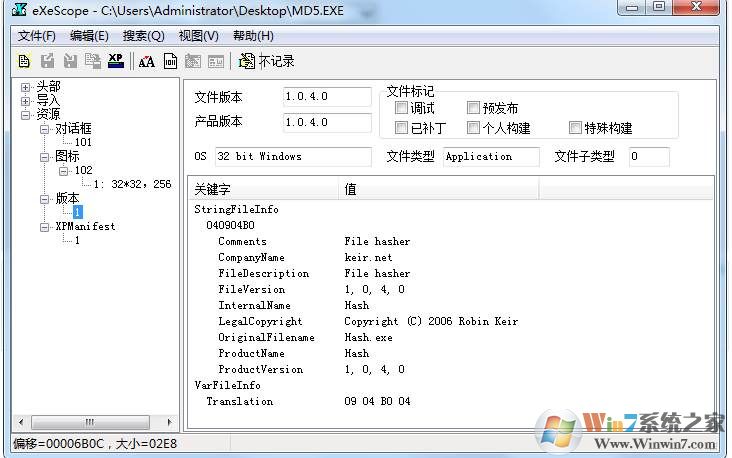The width and height of the screenshot is (732, 458).
Task: Collapse the XPManifest tree node
Action: click(x=44, y=227)
